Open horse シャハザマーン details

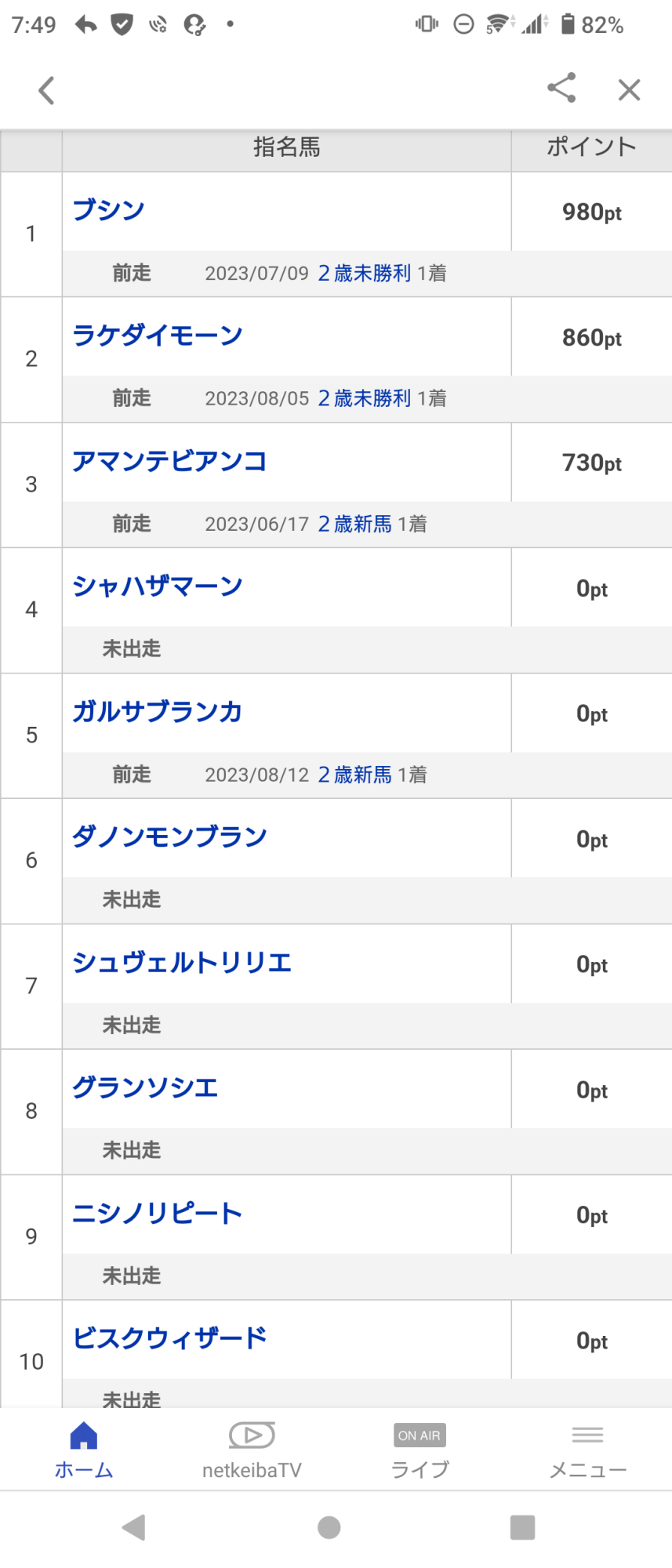tap(158, 586)
